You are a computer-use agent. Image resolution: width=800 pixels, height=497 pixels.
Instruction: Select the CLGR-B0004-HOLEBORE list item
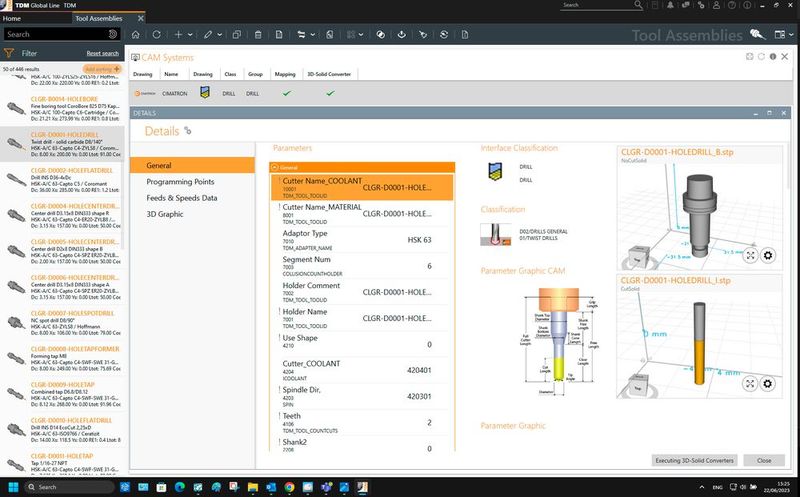(x=62, y=108)
